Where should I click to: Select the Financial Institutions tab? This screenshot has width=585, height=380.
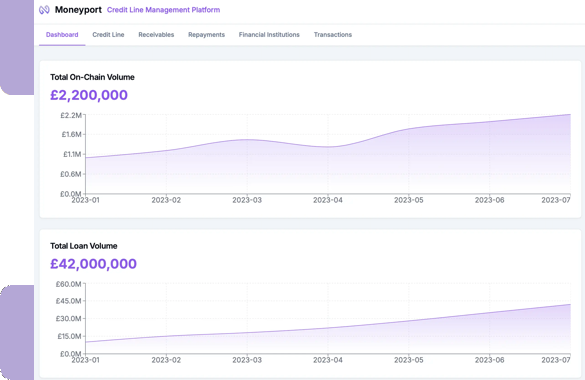pos(269,35)
